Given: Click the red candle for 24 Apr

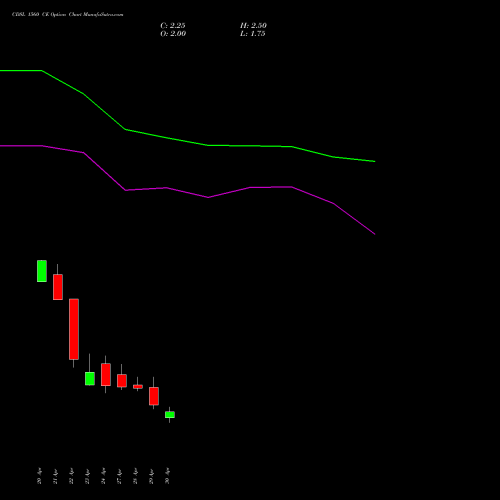Looking at the screenshot, I should click(106, 375).
